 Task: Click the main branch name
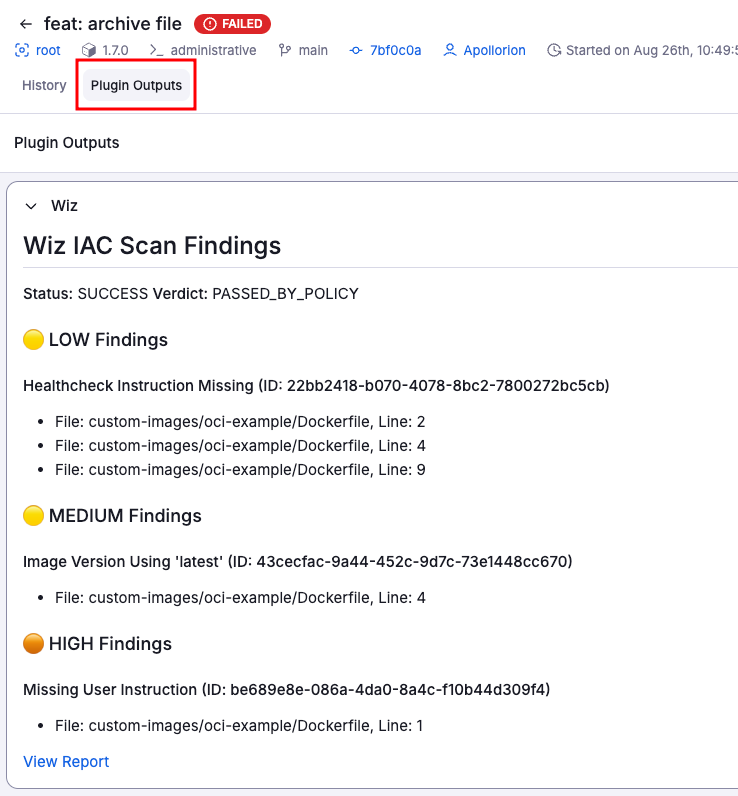[313, 50]
